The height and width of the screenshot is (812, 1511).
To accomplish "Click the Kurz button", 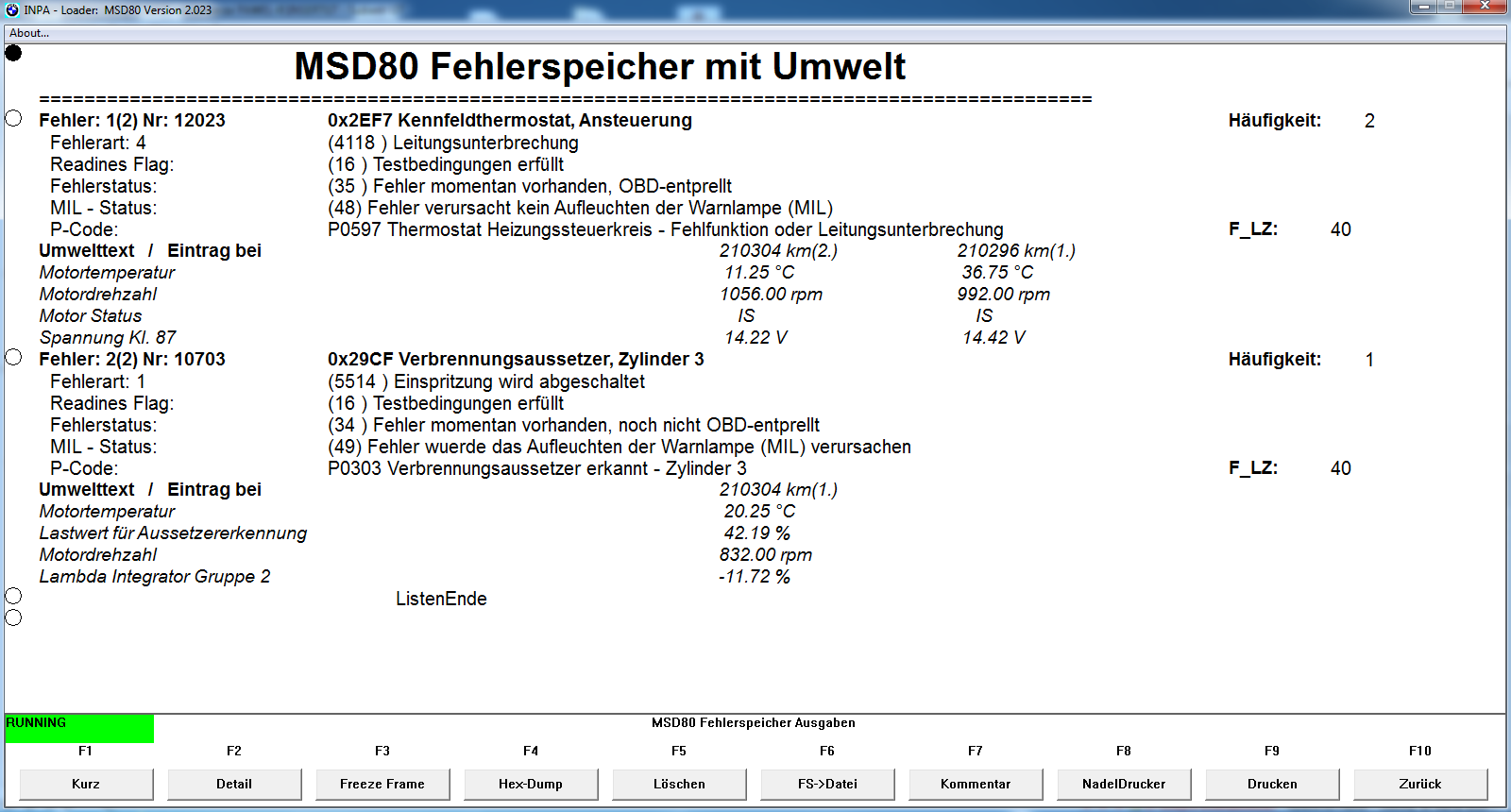I will (x=86, y=784).
